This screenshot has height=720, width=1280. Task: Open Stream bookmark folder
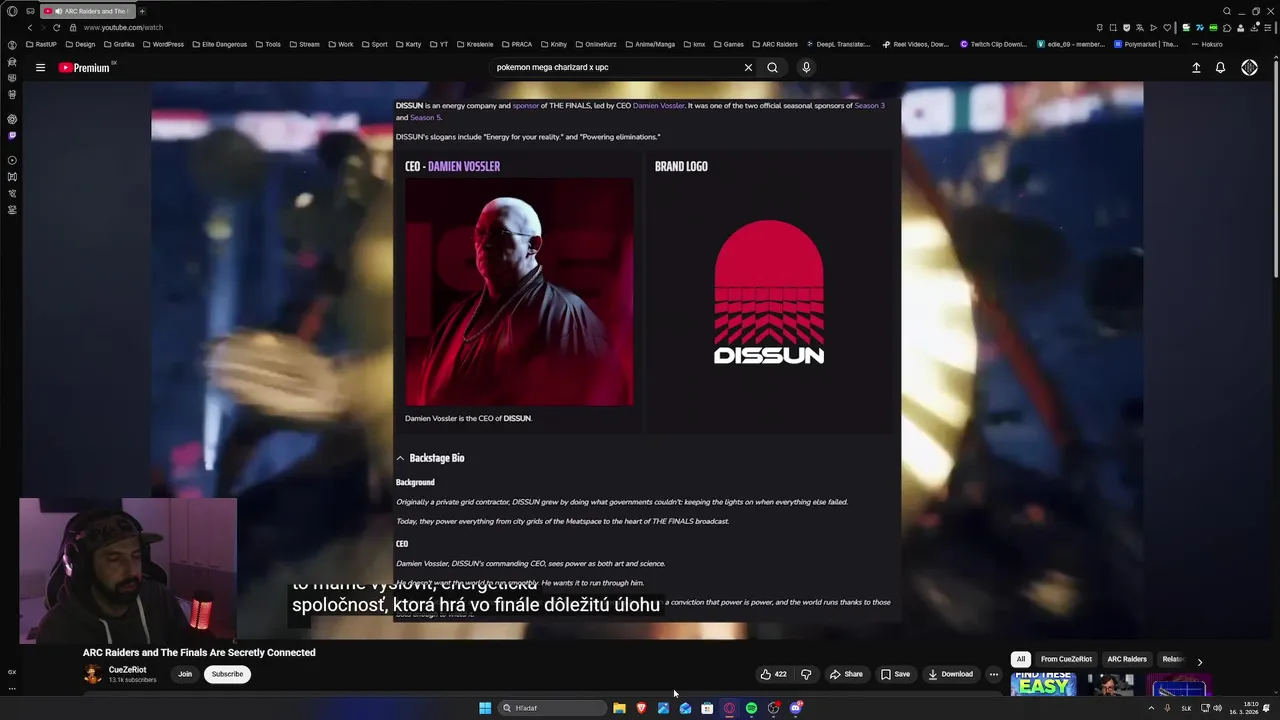[304, 44]
